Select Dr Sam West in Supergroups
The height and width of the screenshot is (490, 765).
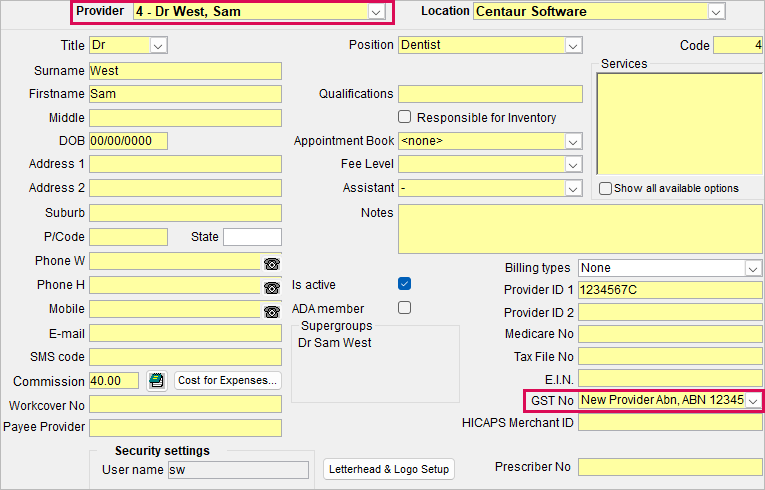335,343
